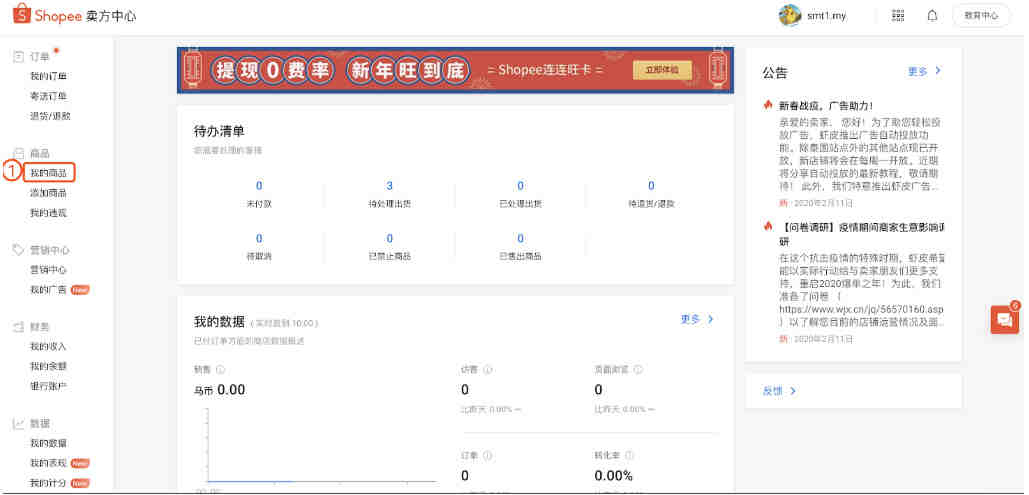Open 新春战疫，广告助力 announcement

click(x=826, y=106)
